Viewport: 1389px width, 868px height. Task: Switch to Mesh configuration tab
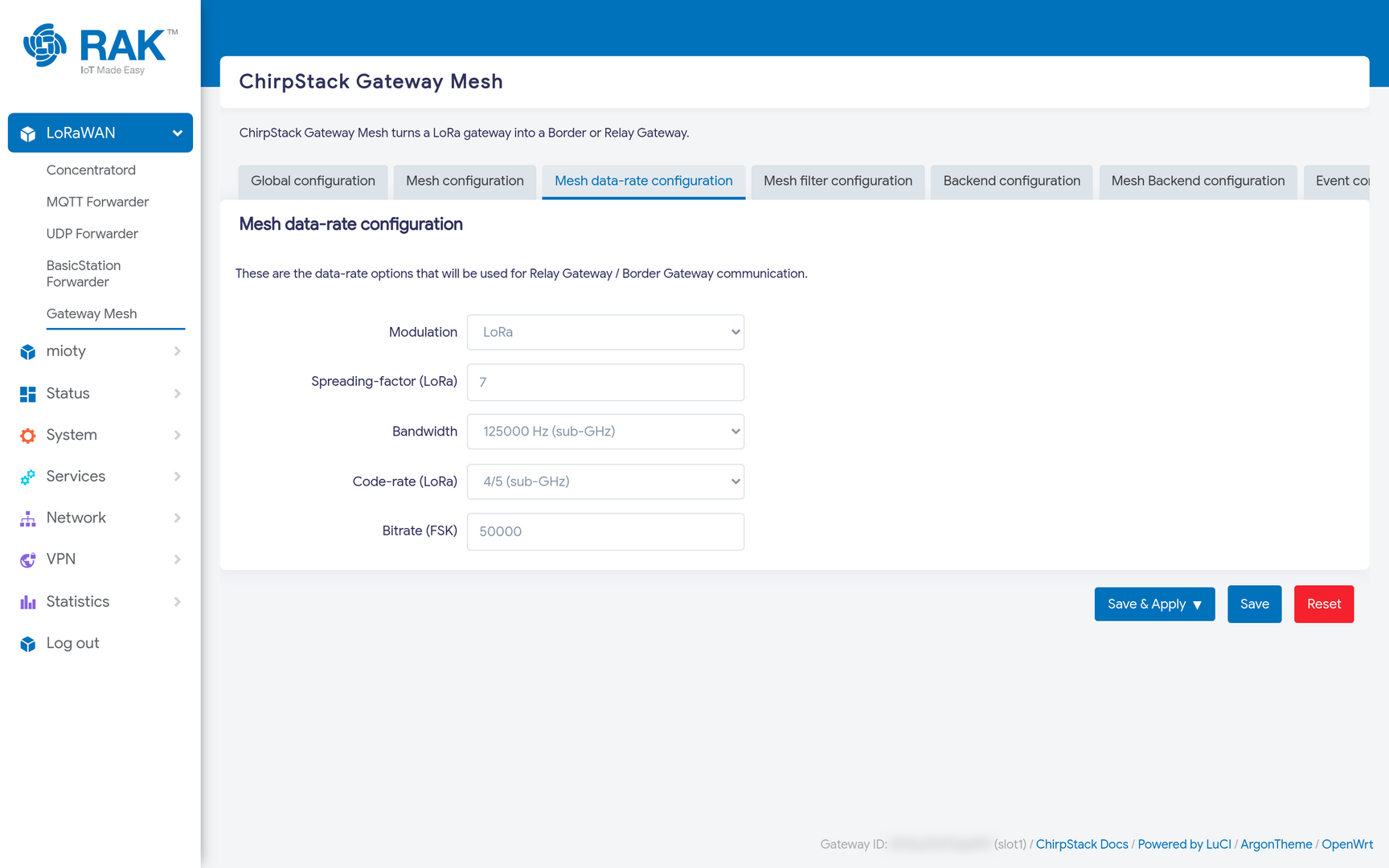click(465, 182)
